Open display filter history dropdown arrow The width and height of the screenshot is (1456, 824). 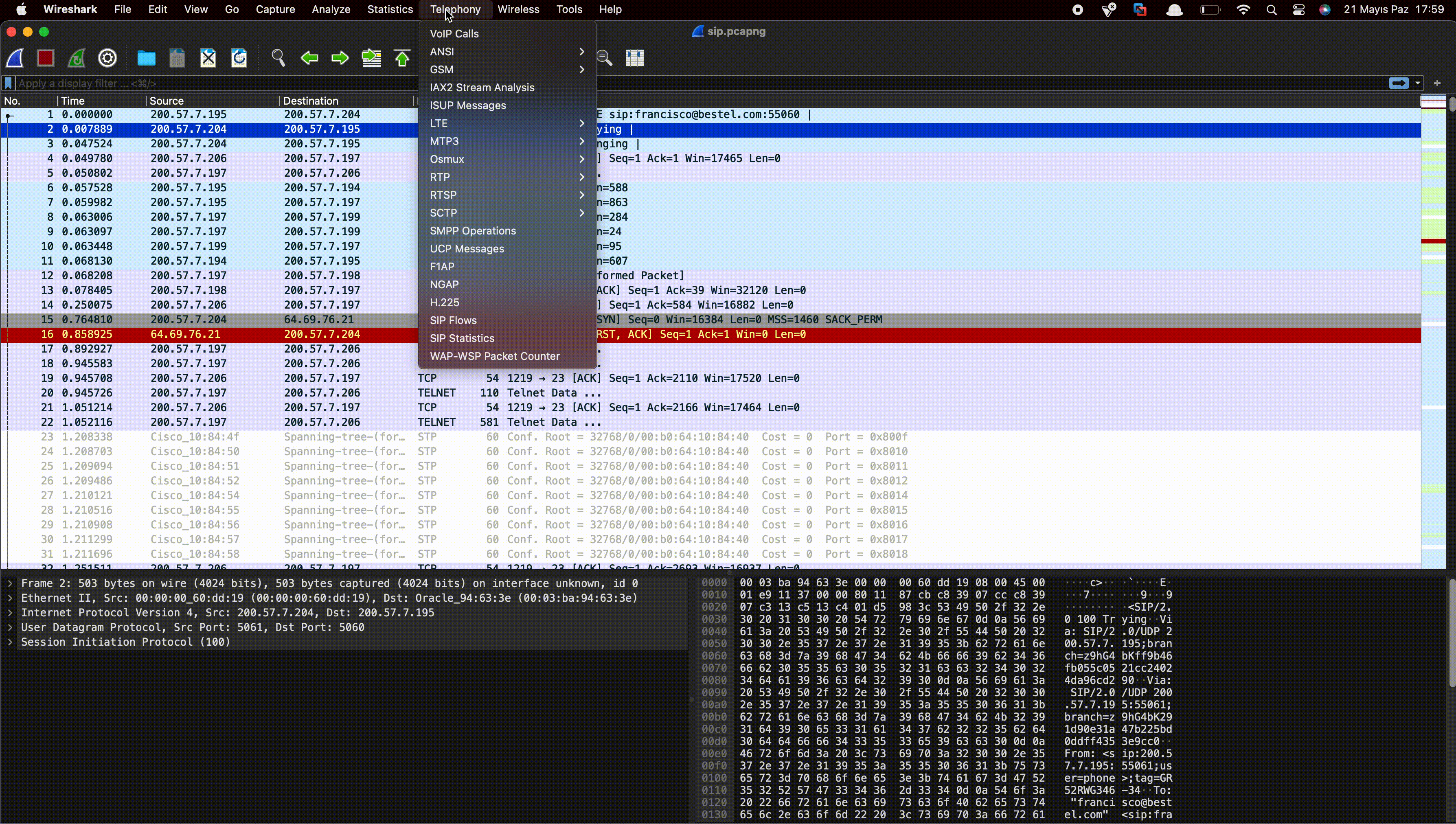click(x=1417, y=83)
